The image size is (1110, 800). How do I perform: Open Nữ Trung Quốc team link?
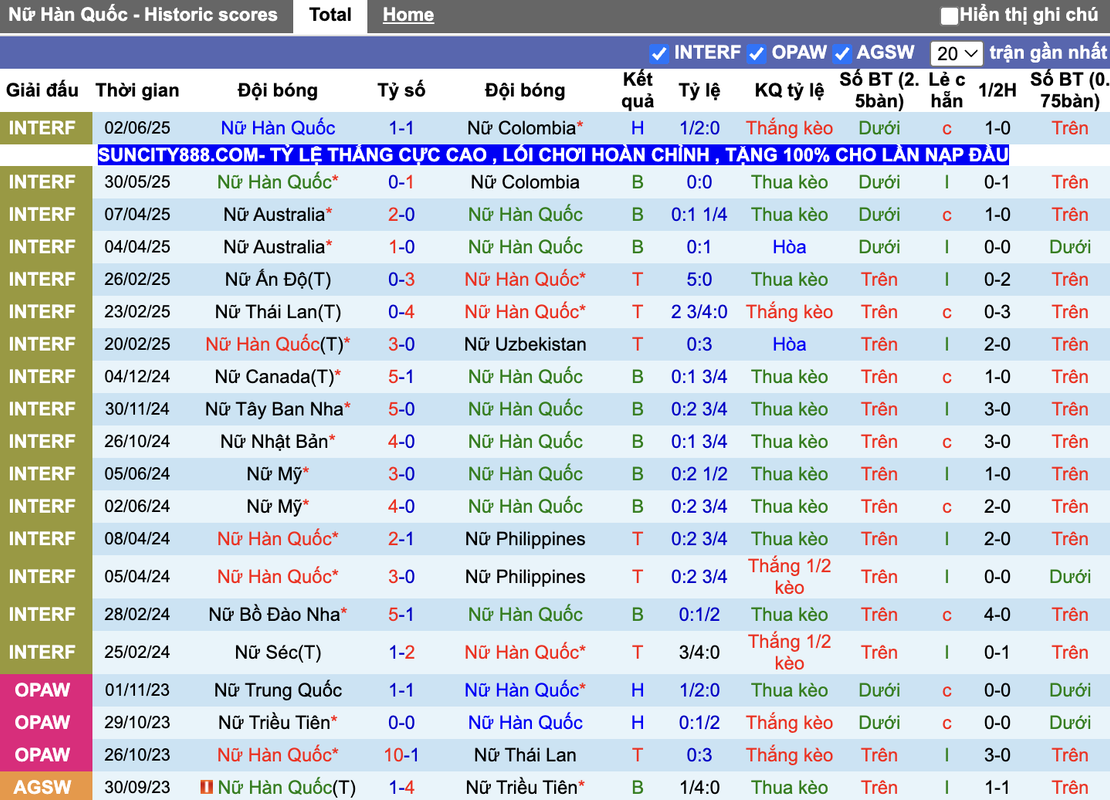278,690
